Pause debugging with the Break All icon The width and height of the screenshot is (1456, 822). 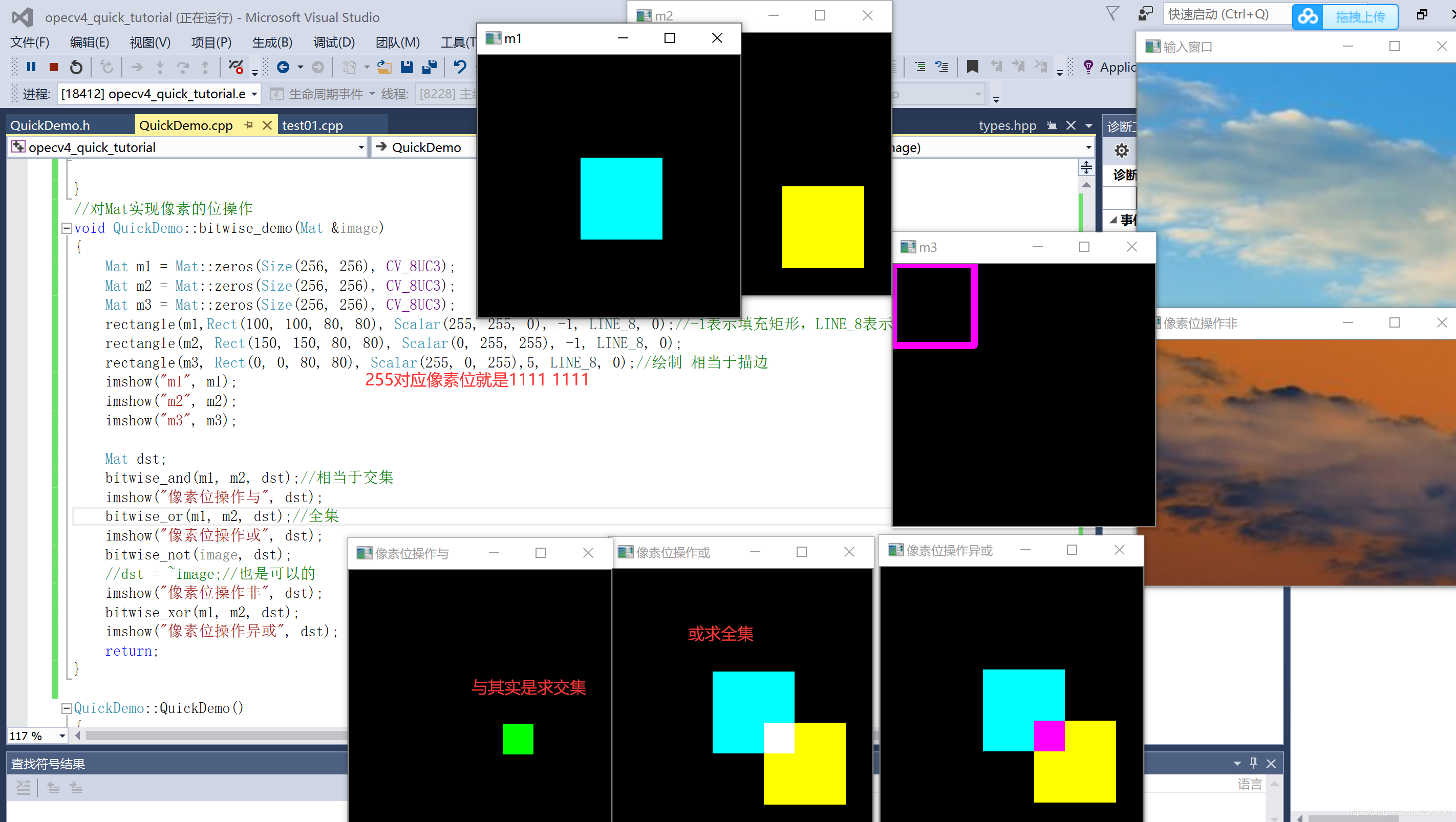point(31,67)
